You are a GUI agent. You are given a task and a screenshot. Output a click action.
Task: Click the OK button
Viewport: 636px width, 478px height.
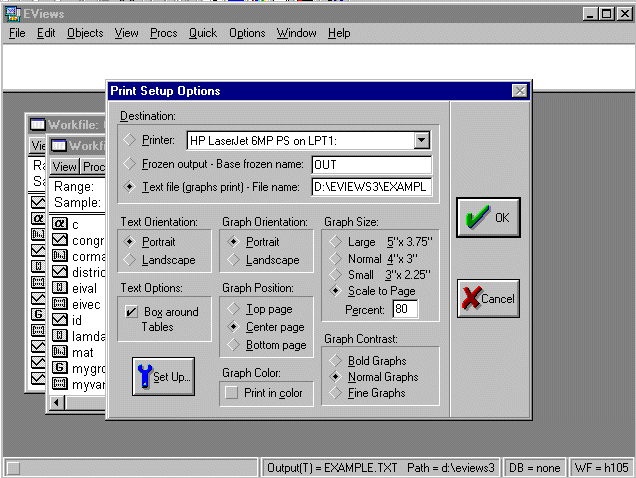click(488, 218)
